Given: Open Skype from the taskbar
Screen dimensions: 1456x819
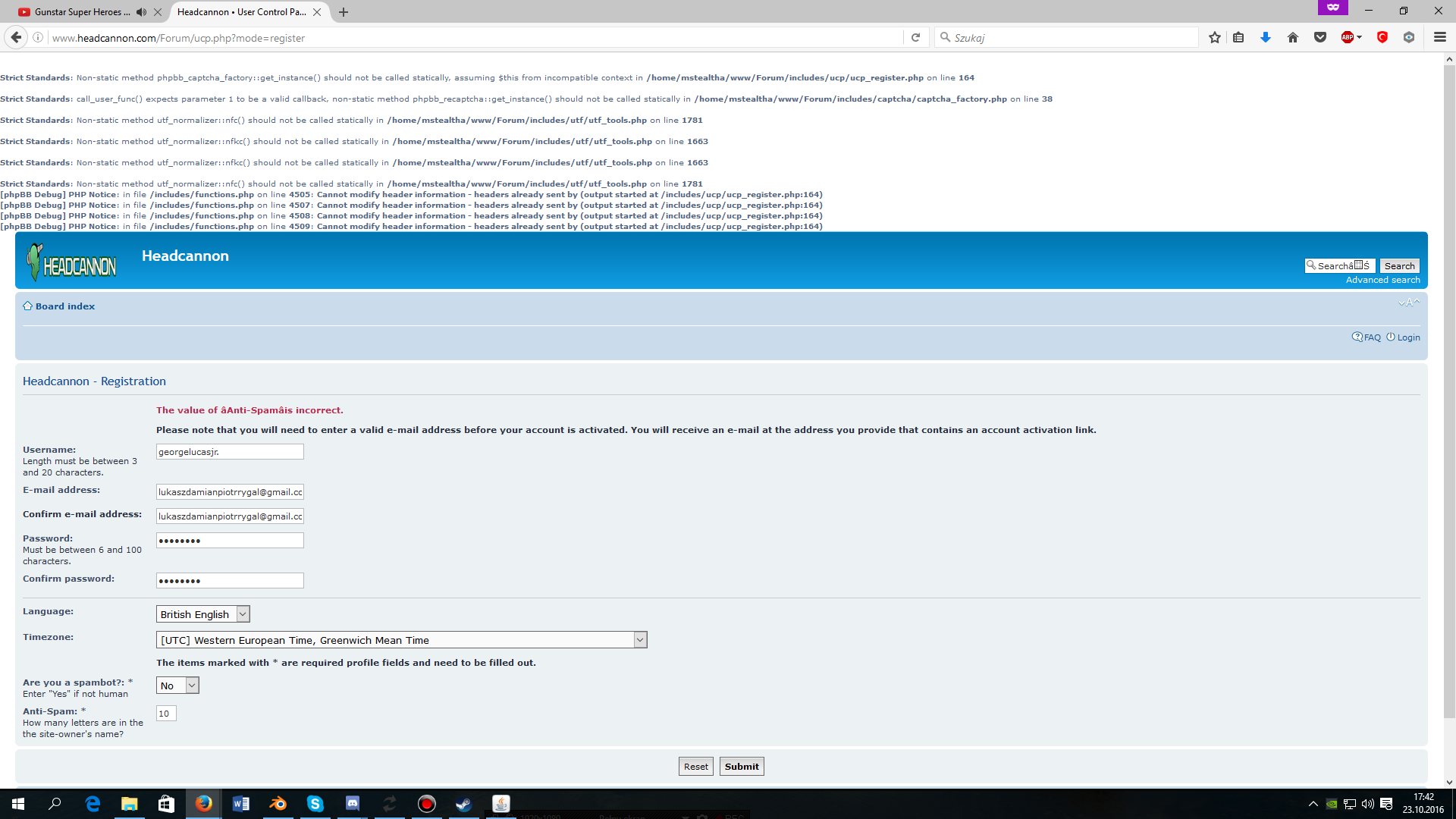Looking at the screenshot, I should (315, 804).
